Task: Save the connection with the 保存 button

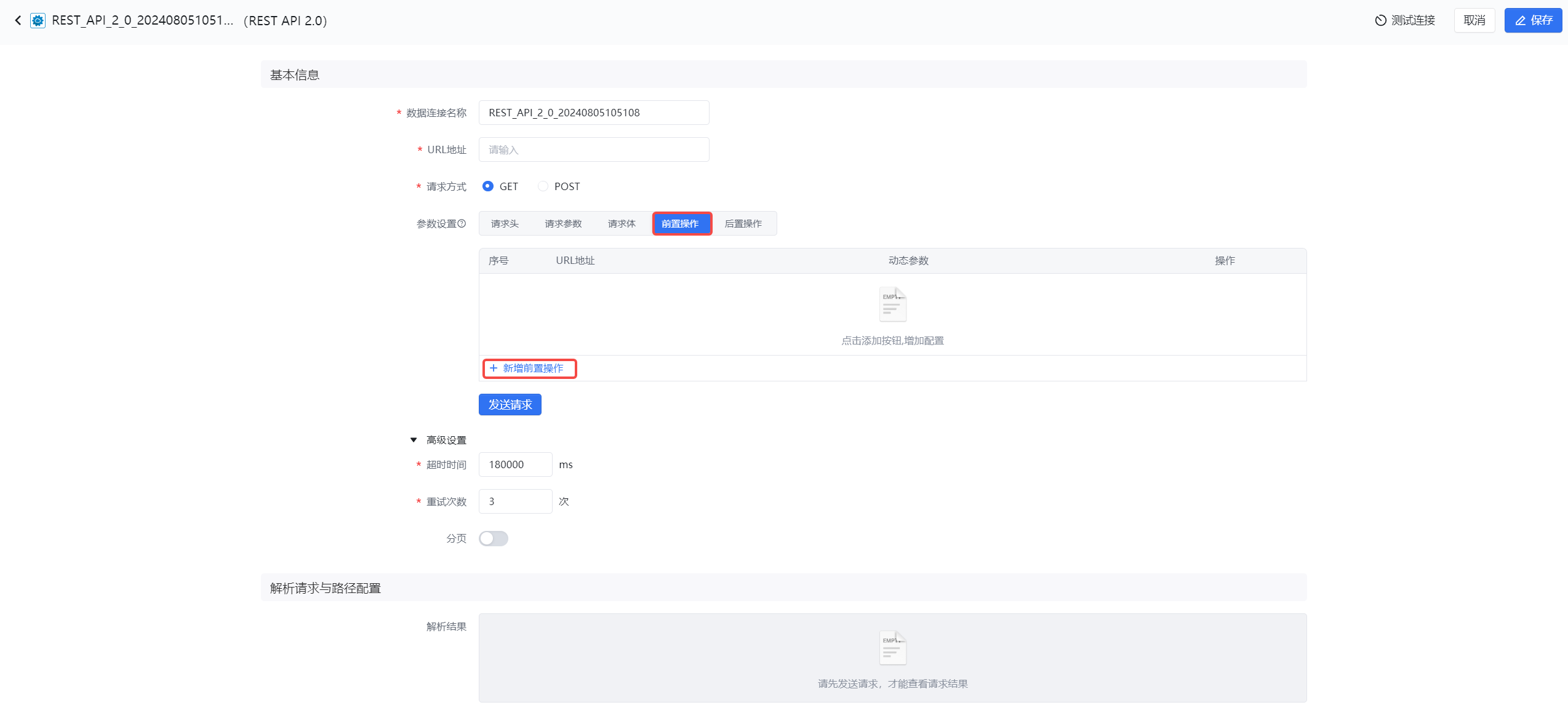Action: pyautogui.click(x=1533, y=20)
